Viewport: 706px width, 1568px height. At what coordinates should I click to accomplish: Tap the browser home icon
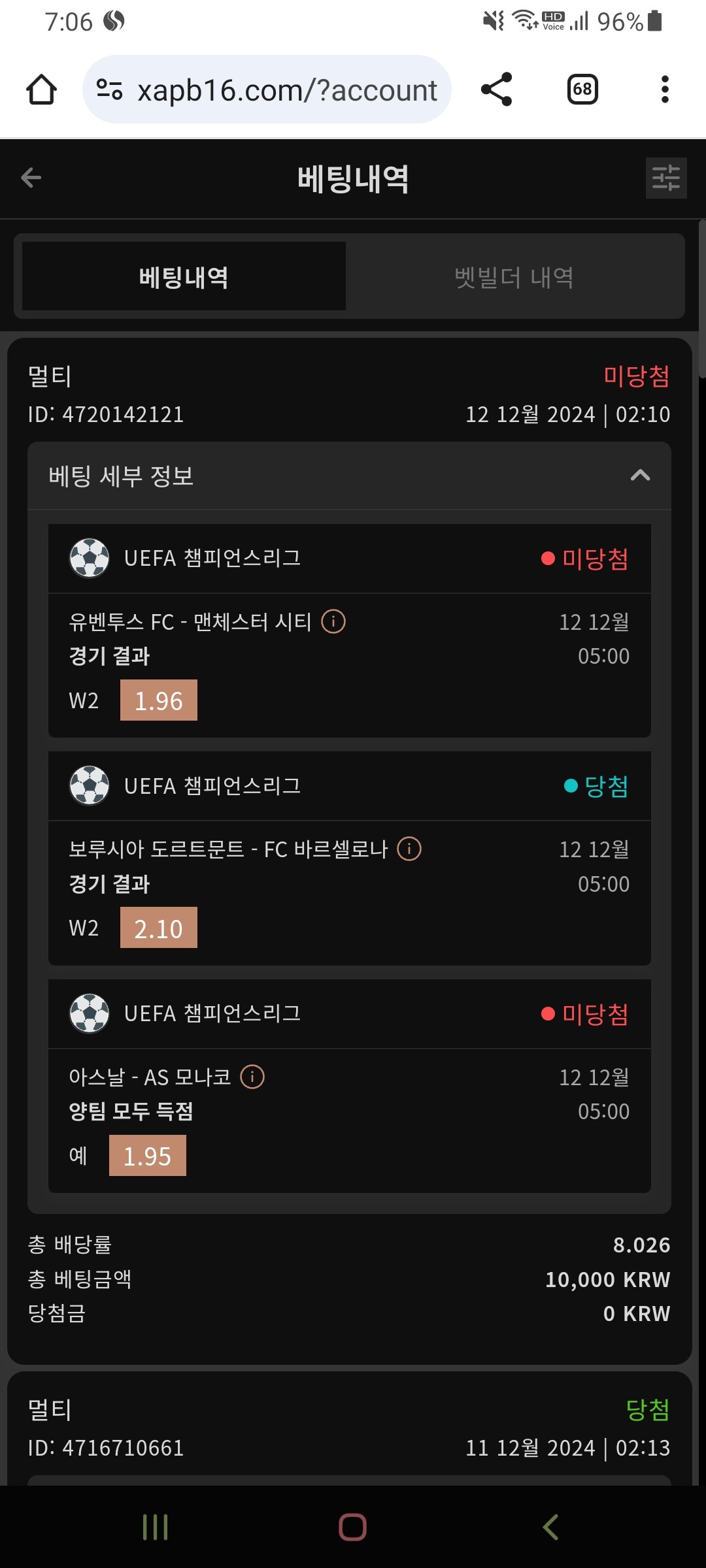41,90
